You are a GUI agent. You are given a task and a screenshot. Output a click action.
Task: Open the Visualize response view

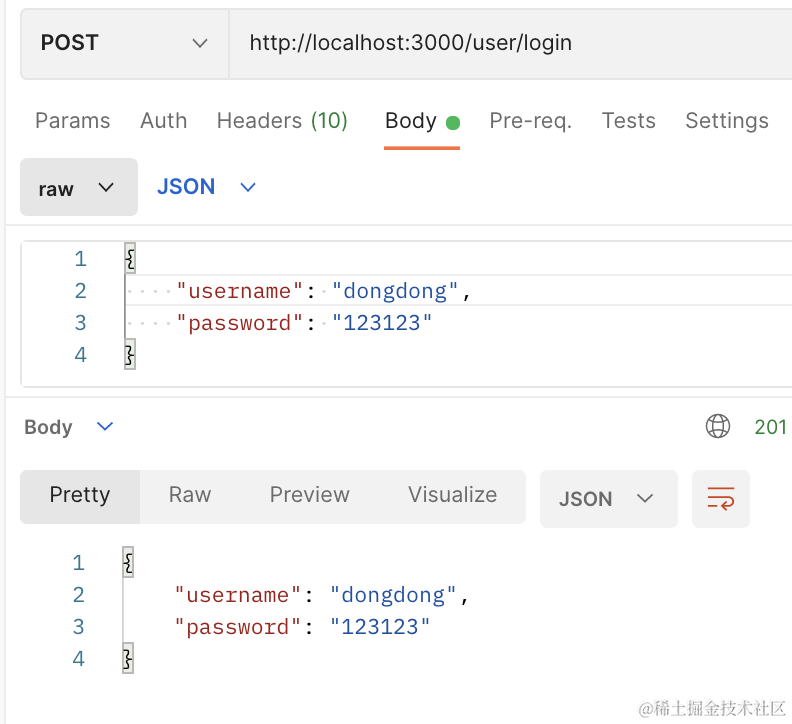click(452, 495)
